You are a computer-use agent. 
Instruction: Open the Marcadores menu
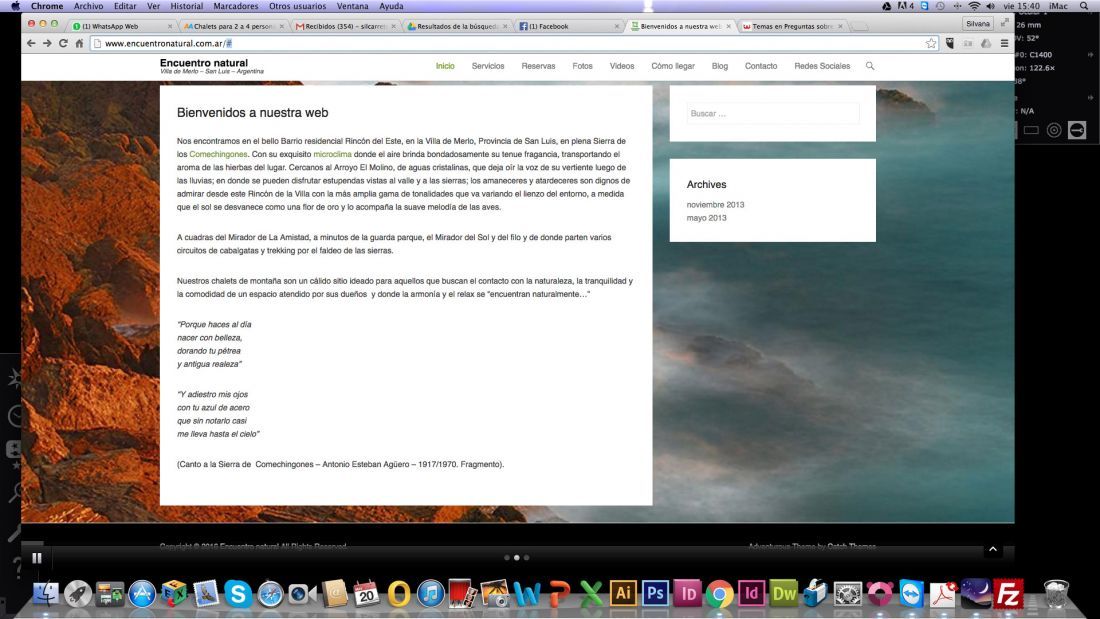[x=236, y=6]
